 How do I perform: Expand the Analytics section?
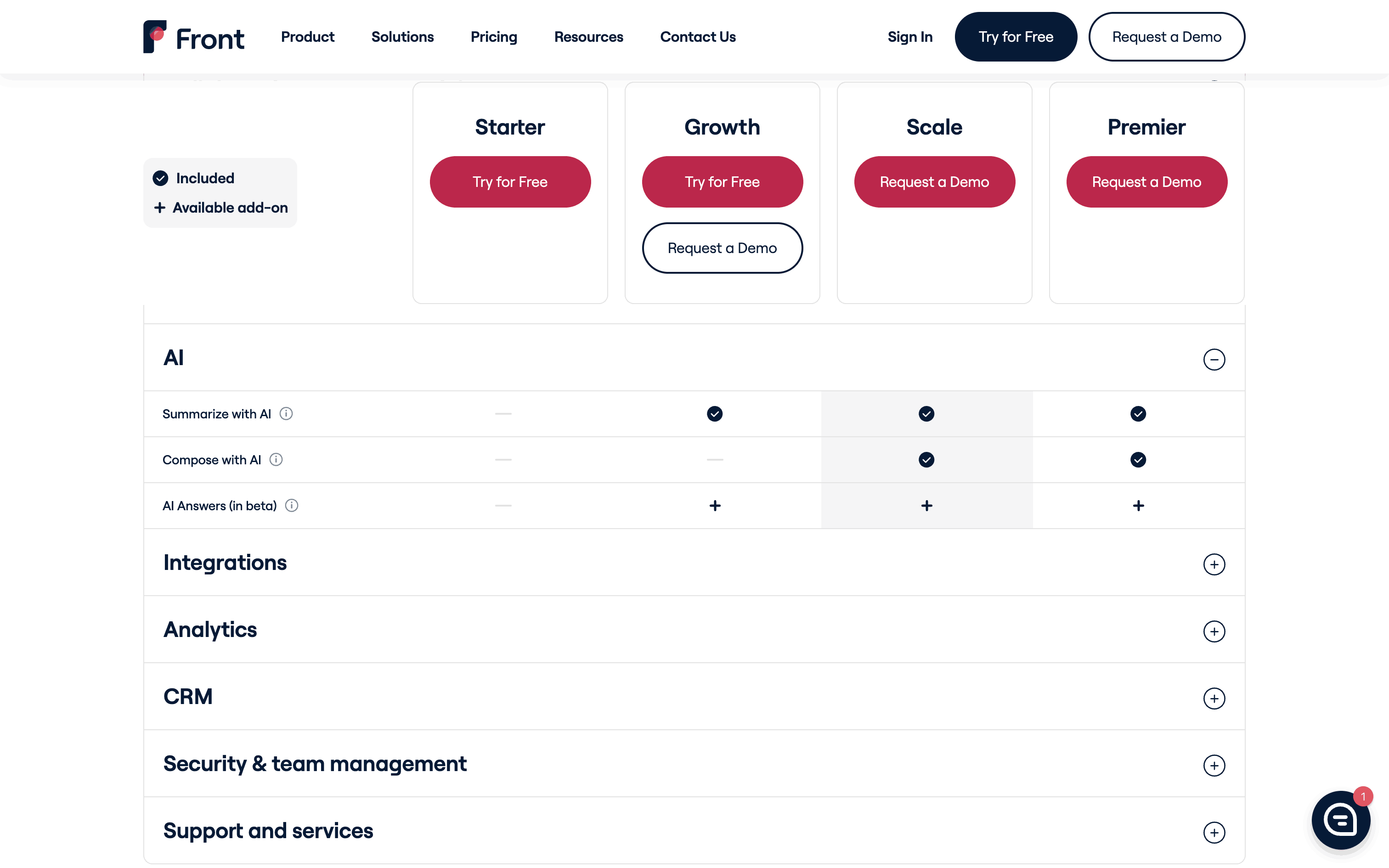(1214, 631)
